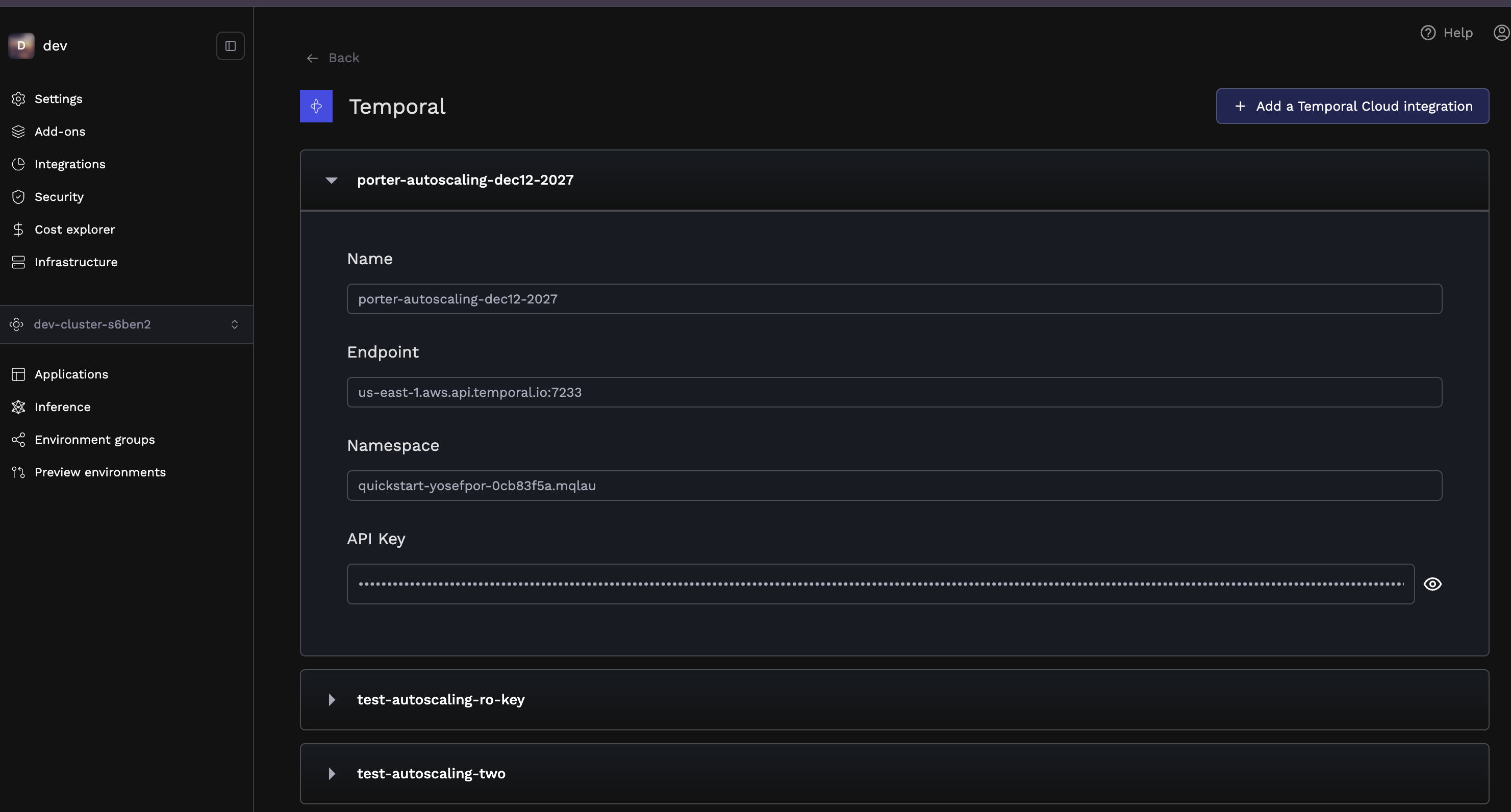Click the Temporal logo icon
The width and height of the screenshot is (1511, 812).
(x=316, y=106)
